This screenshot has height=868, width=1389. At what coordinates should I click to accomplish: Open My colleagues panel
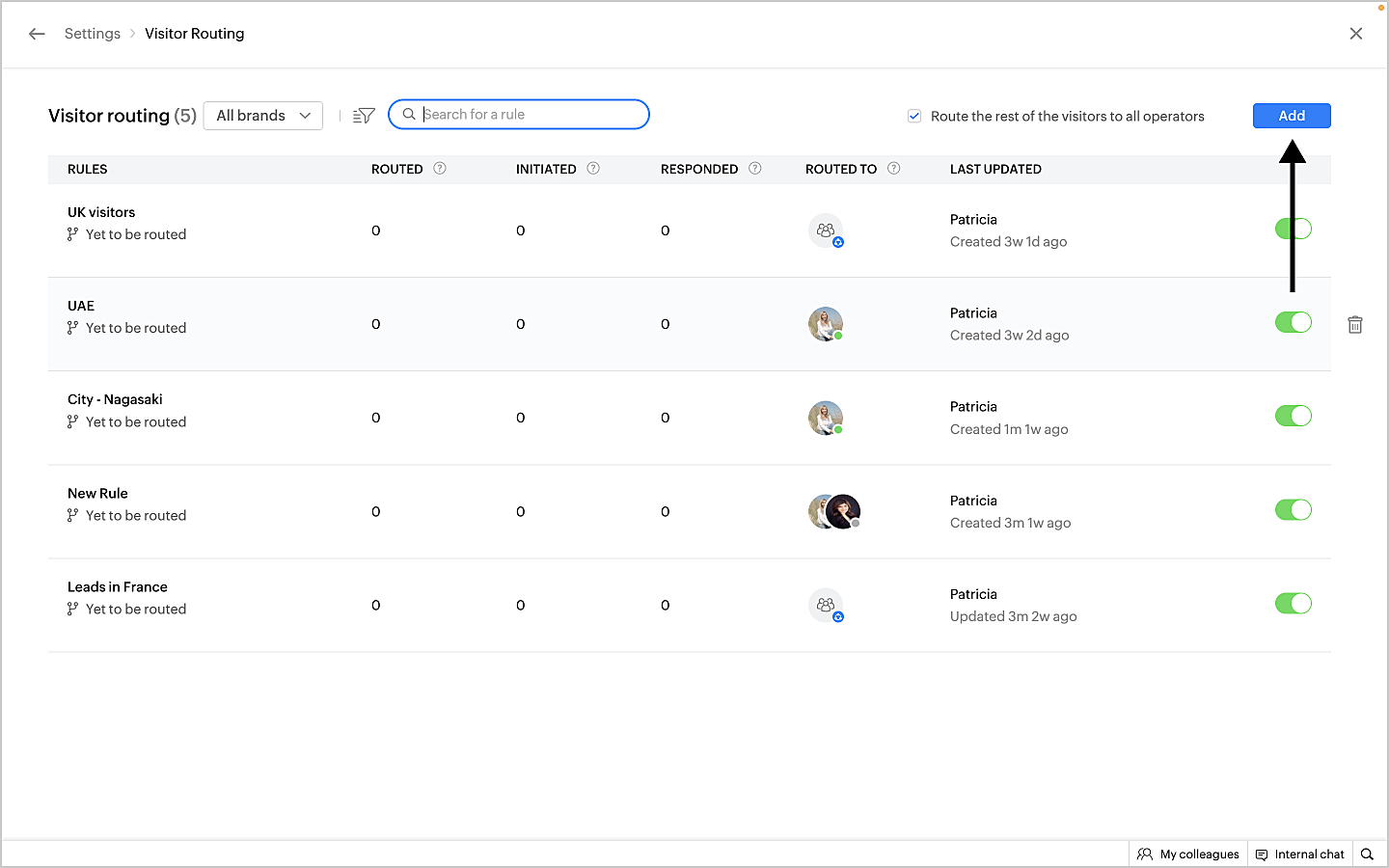tap(1188, 854)
